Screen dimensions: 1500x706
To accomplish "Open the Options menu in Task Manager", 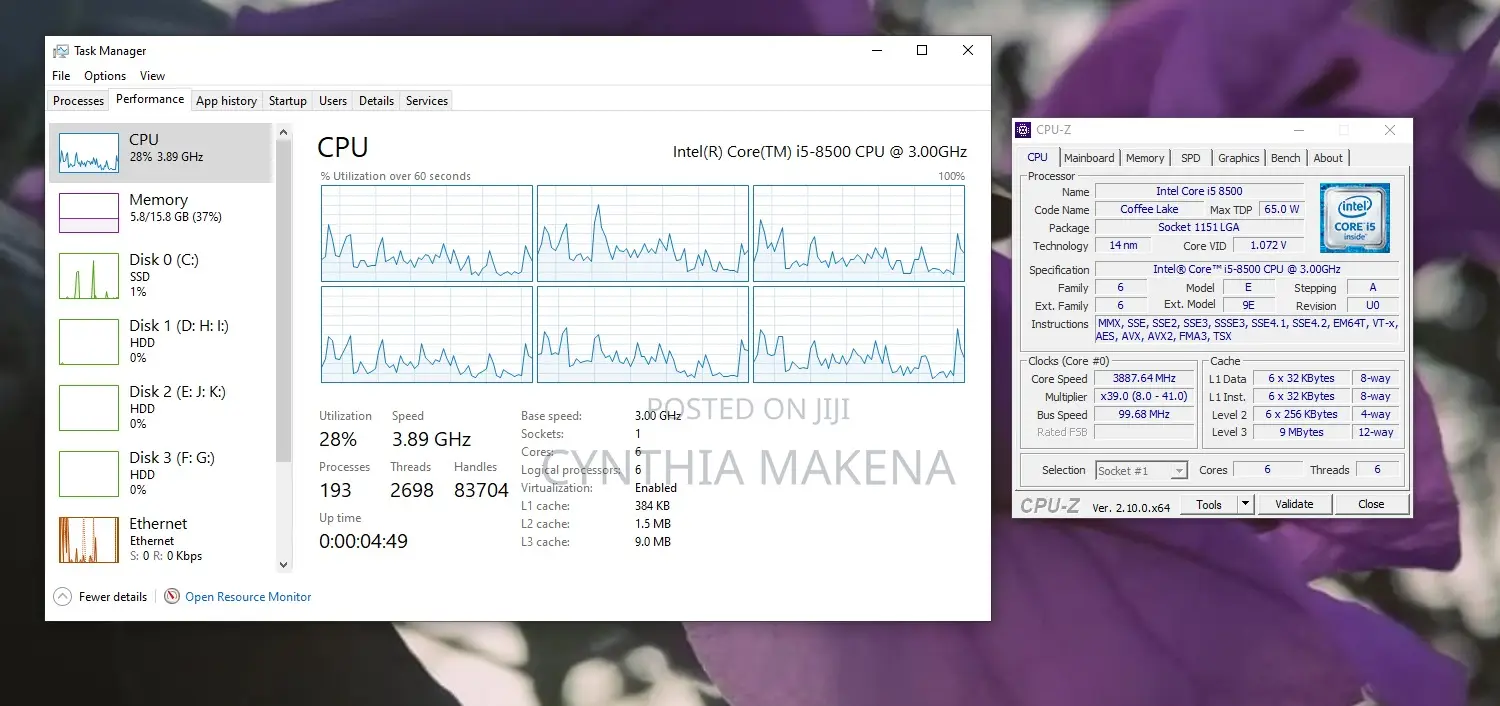I will 105,76.
